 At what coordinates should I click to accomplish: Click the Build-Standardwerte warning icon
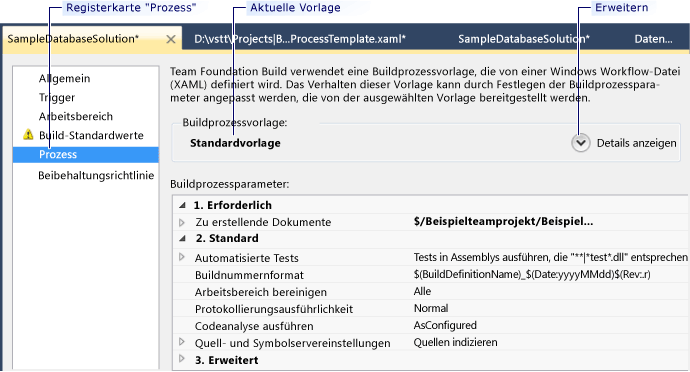pyautogui.click(x=29, y=135)
